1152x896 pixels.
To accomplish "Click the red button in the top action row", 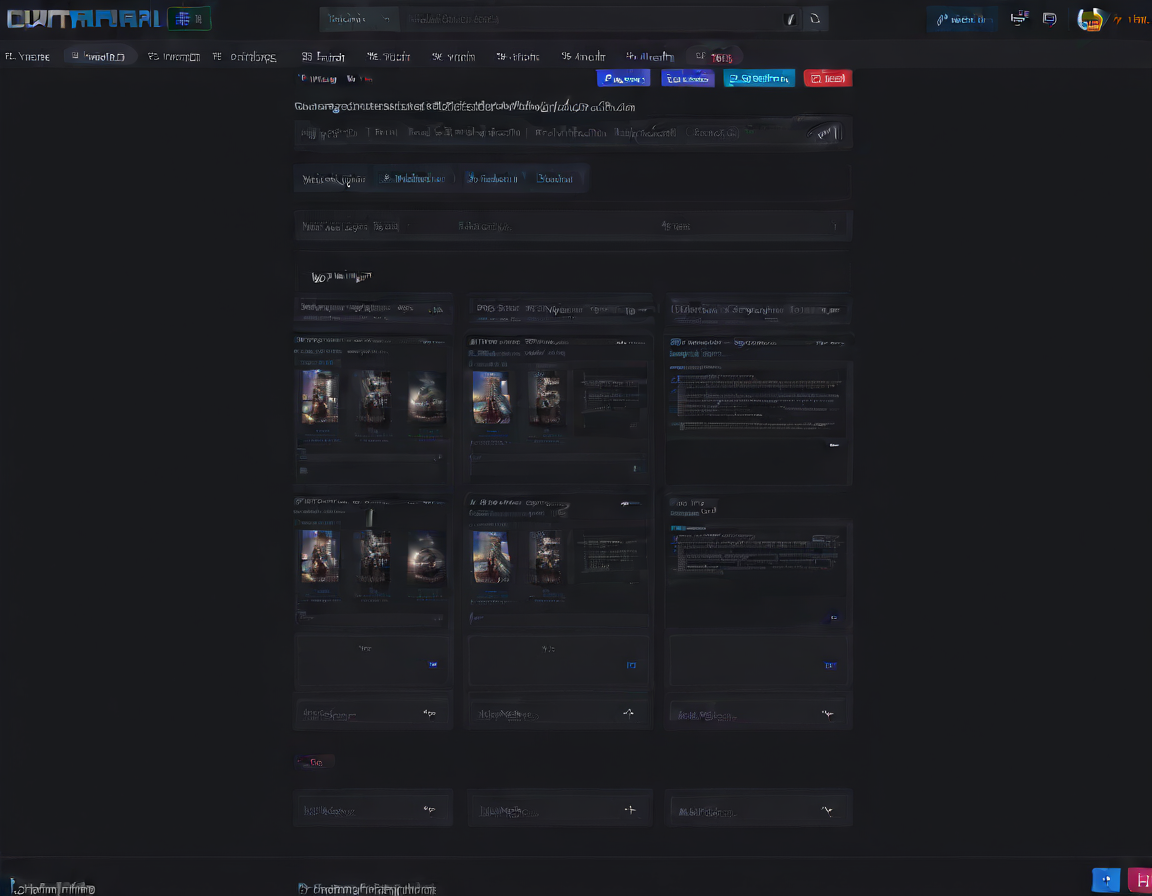I will pyautogui.click(x=828, y=78).
